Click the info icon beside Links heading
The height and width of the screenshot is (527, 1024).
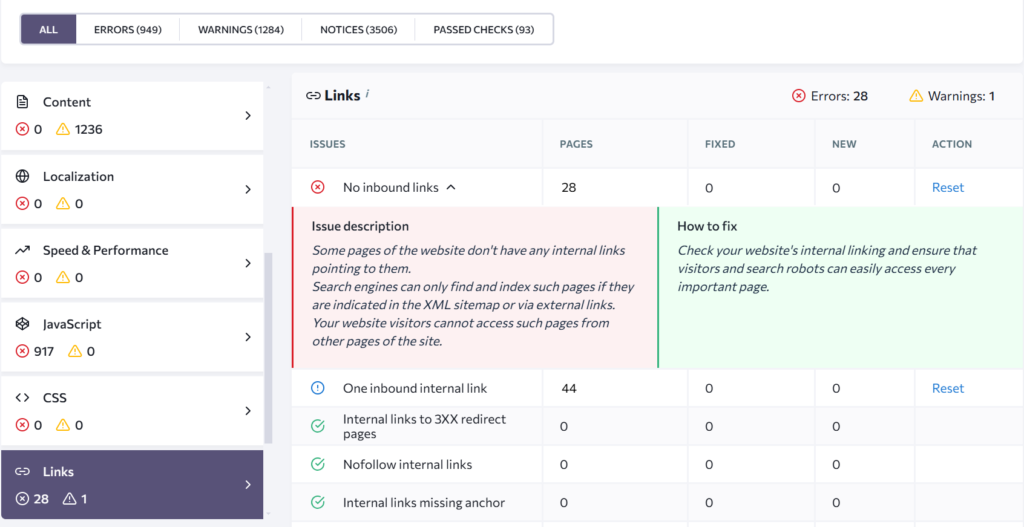[367, 94]
